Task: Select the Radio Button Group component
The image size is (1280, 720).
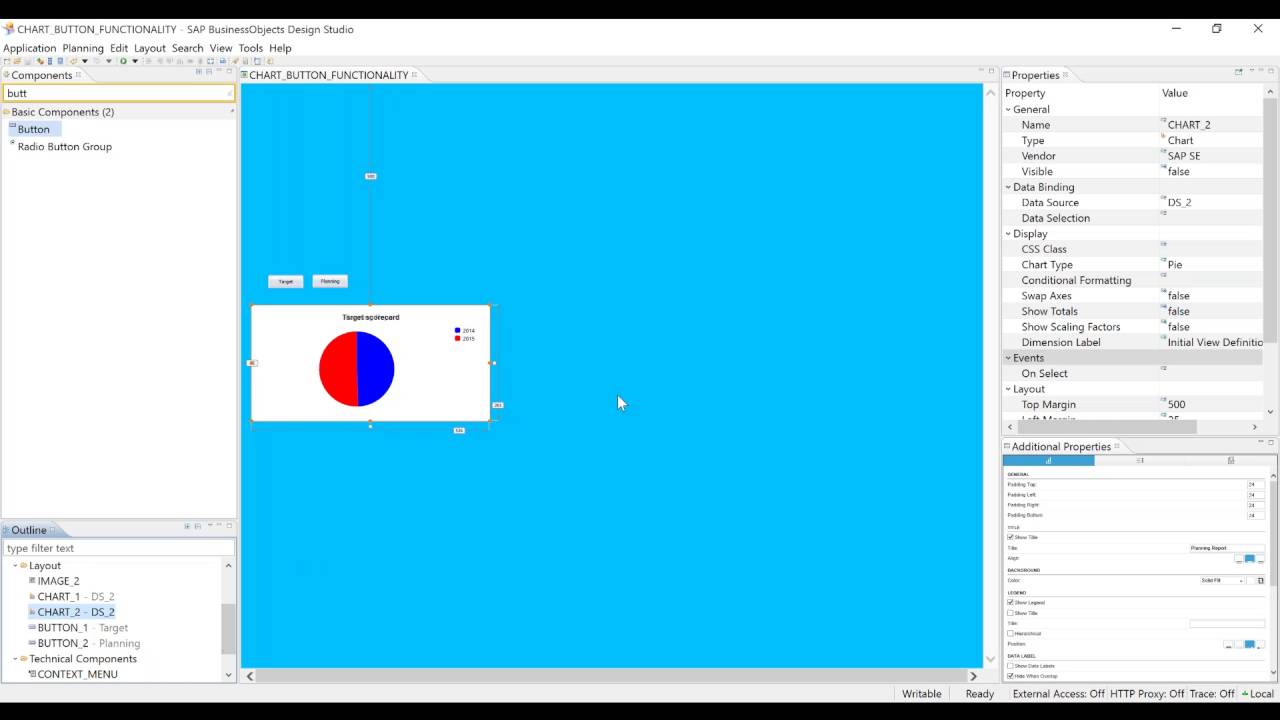Action: [64, 146]
